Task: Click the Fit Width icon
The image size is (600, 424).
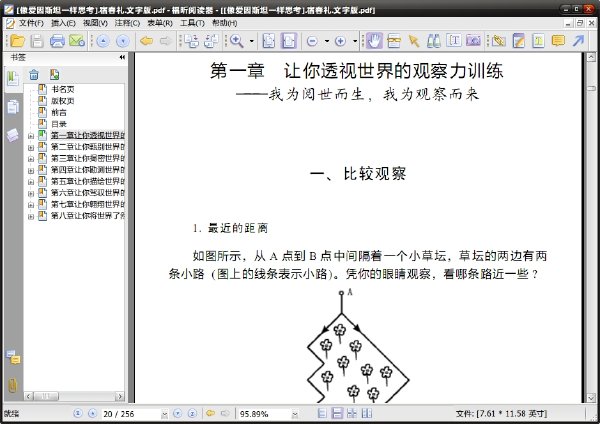Action: point(289,41)
